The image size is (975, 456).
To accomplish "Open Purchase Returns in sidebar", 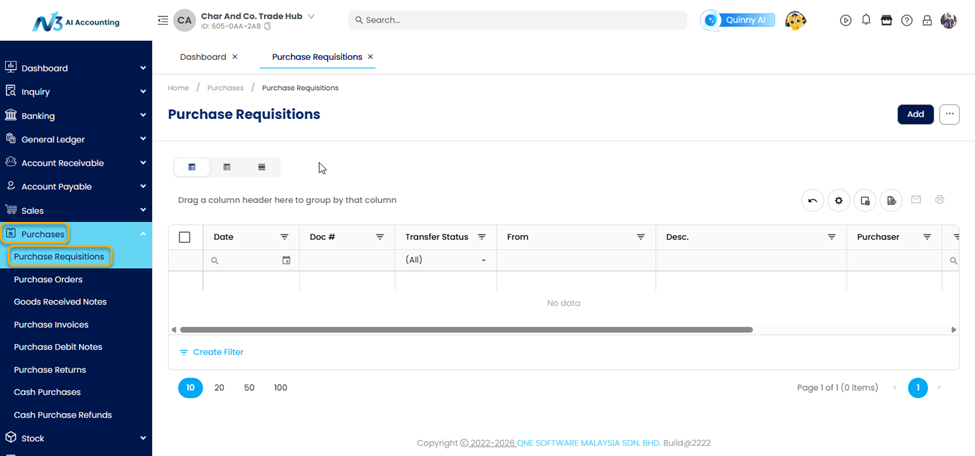I will click(x=50, y=370).
